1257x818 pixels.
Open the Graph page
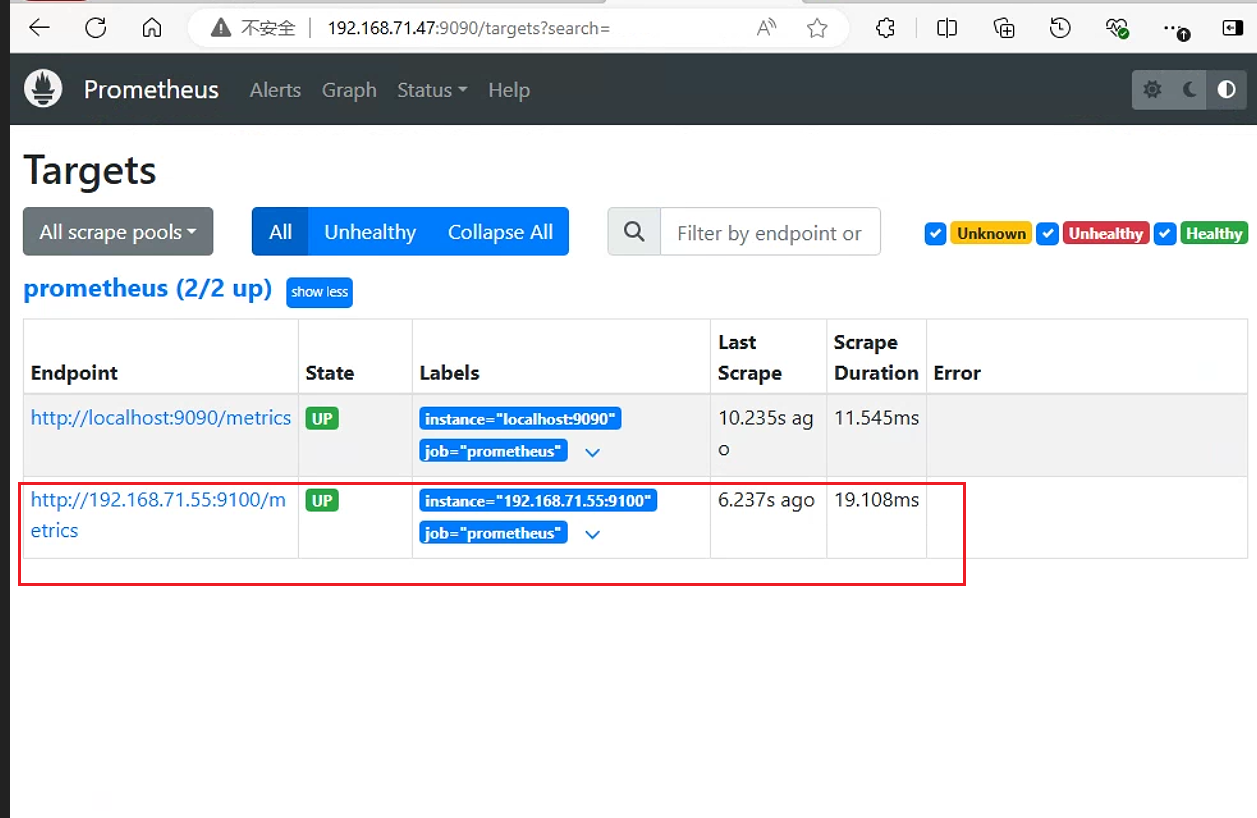pyautogui.click(x=349, y=90)
